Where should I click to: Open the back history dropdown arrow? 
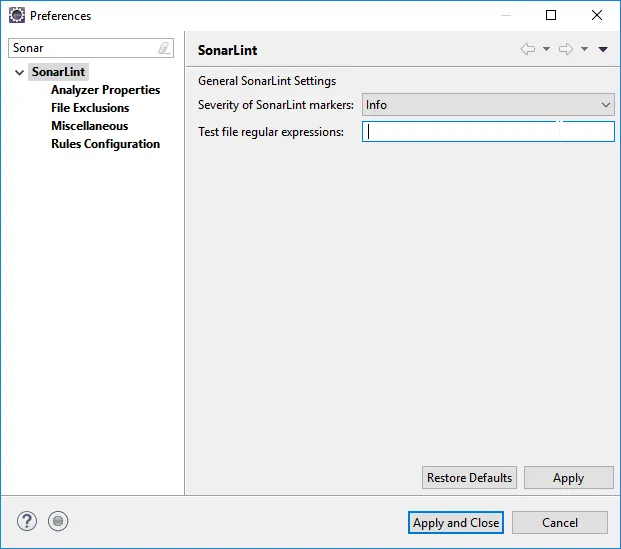pyautogui.click(x=546, y=49)
